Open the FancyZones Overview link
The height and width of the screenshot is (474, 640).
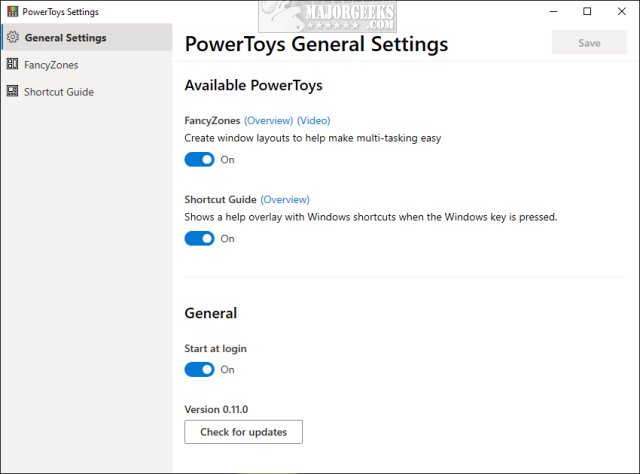point(268,120)
